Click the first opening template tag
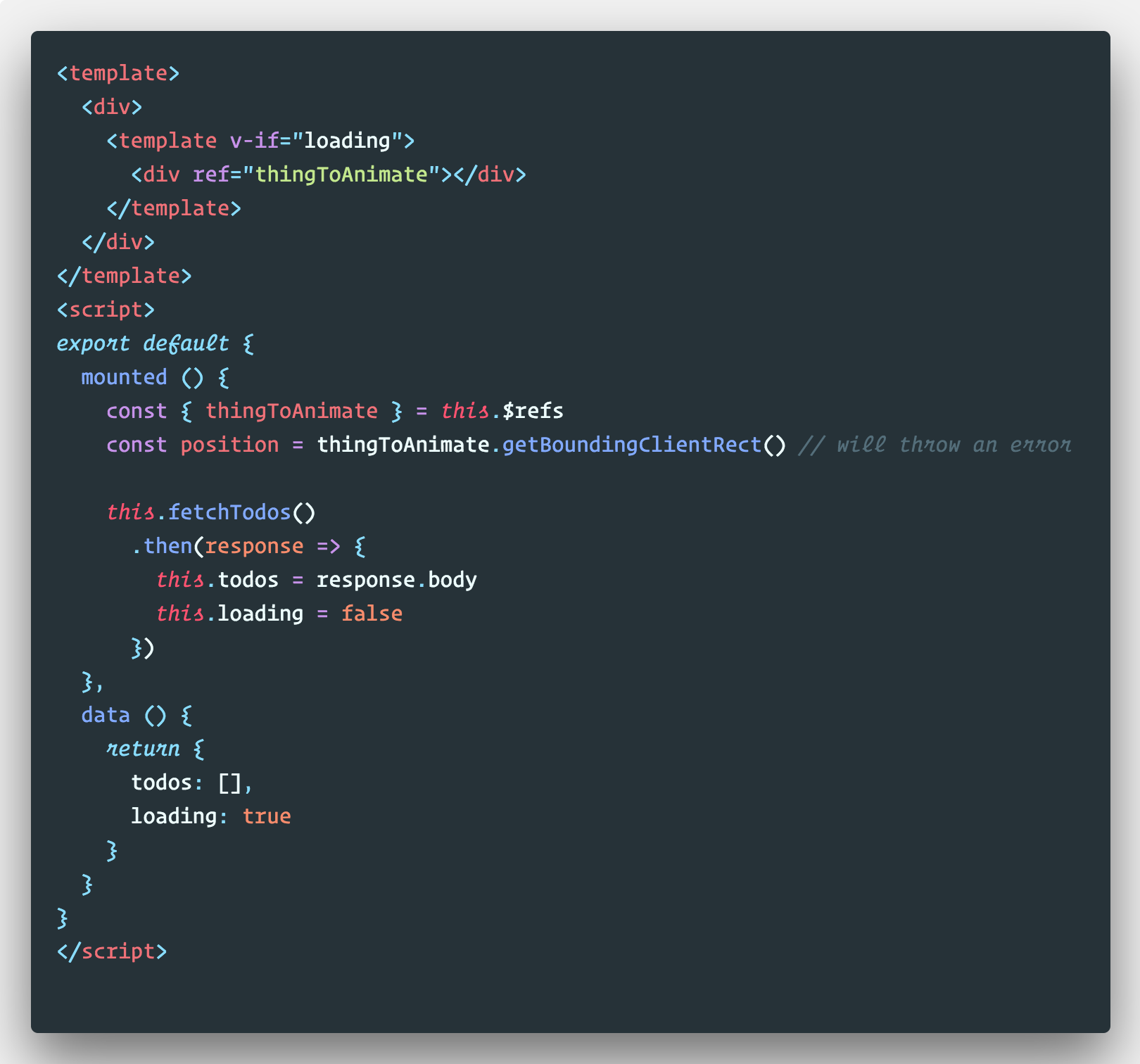 click(118, 73)
